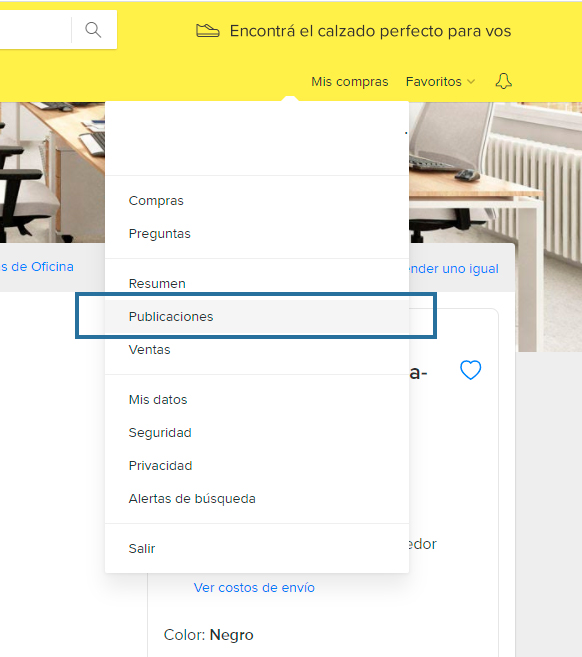Select Compras from the menu

coord(257,201)
